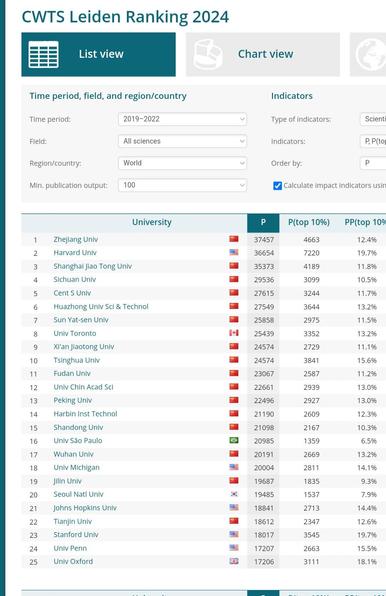Click Brazil flag beside Univ São Paulo
The height and width of the screenshot is (596, 386).
click(234, 440)
